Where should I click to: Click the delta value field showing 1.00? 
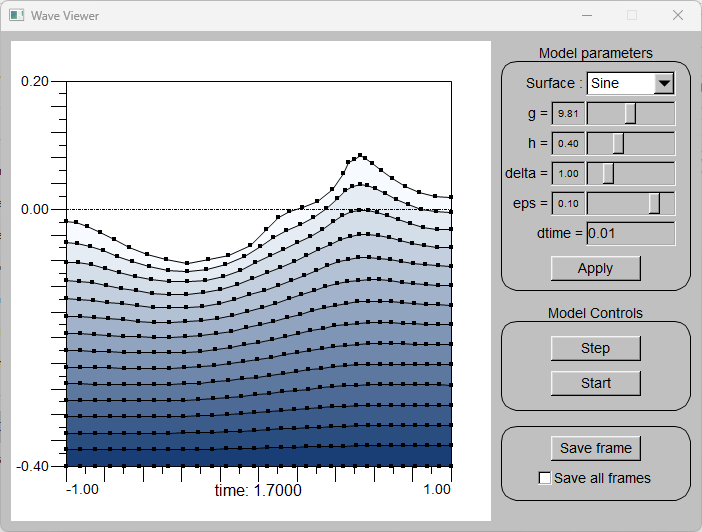pyautogui.click(x=568, y=174)
